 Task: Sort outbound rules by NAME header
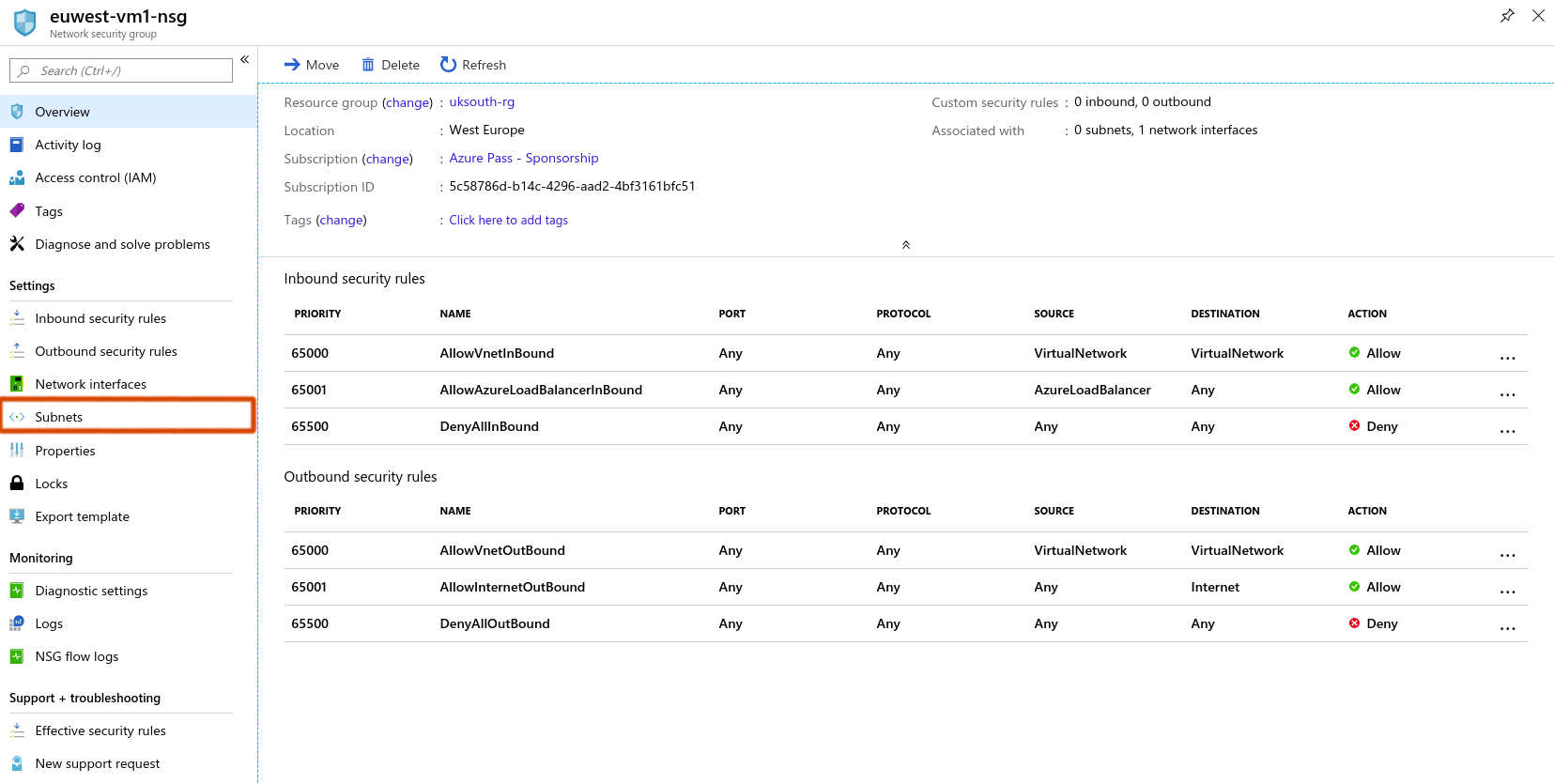tap(455, 511)
